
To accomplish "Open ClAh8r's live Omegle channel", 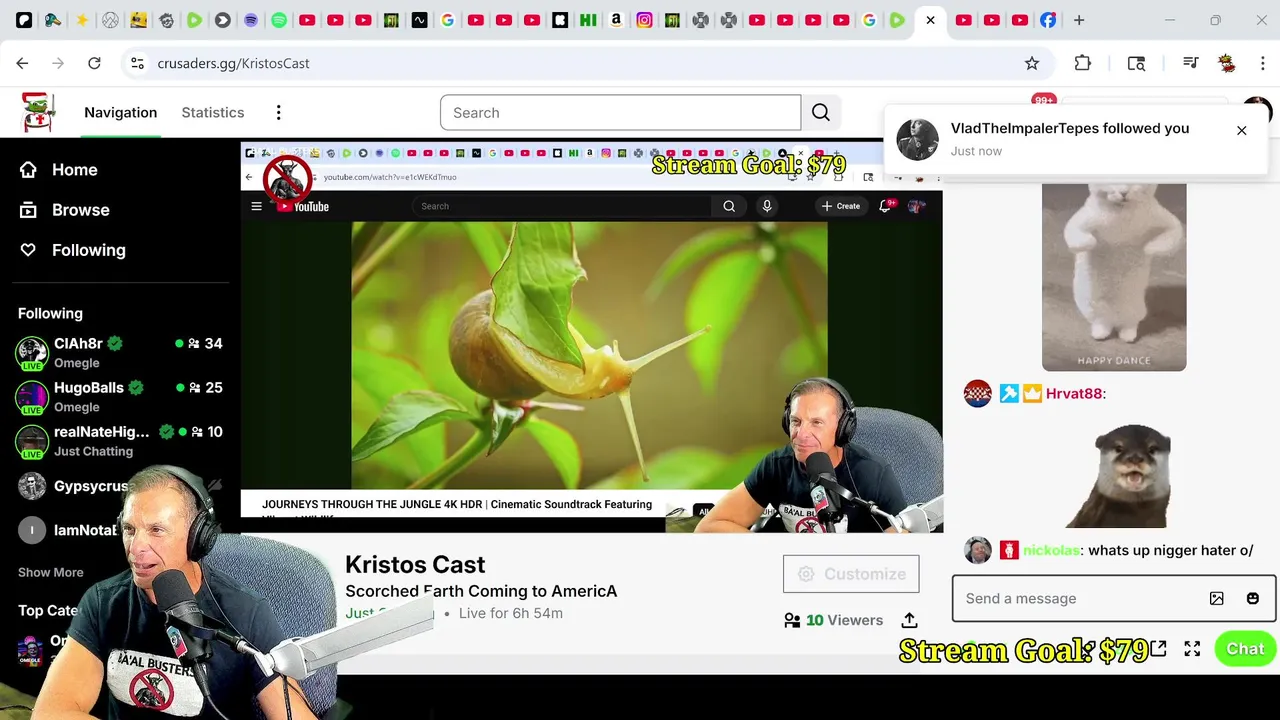I will tap(119, 352).
